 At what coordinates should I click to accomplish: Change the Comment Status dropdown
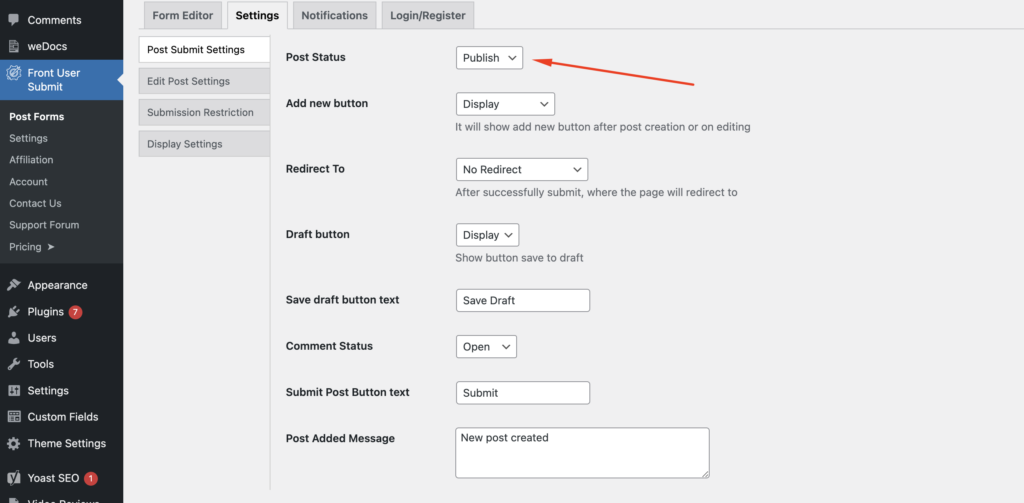[486, 347]
